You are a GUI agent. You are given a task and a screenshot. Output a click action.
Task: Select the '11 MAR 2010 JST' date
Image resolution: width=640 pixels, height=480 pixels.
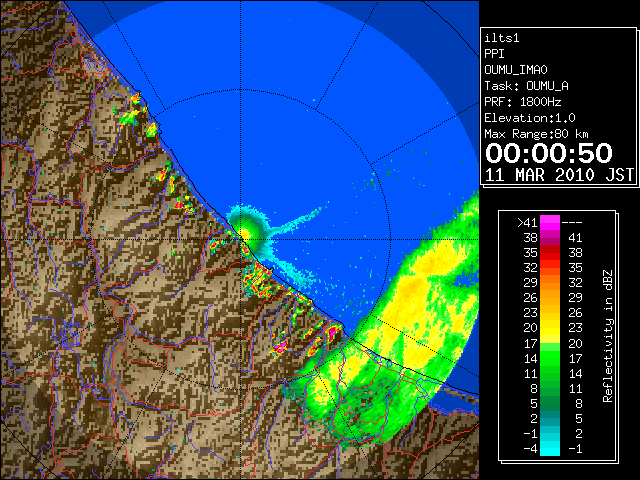[560, 175]
